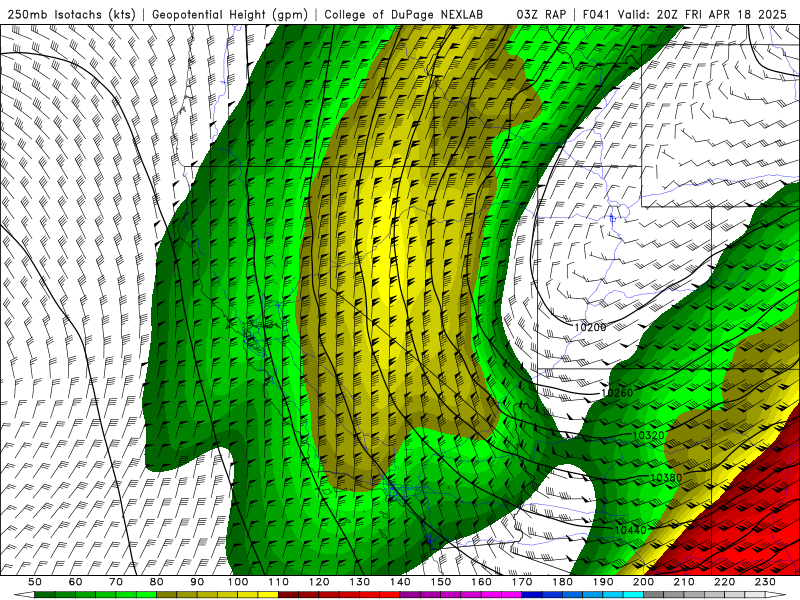Click the 100 tick label on color scale
Screen dimensions: 800x600
[x=238, y=582]
